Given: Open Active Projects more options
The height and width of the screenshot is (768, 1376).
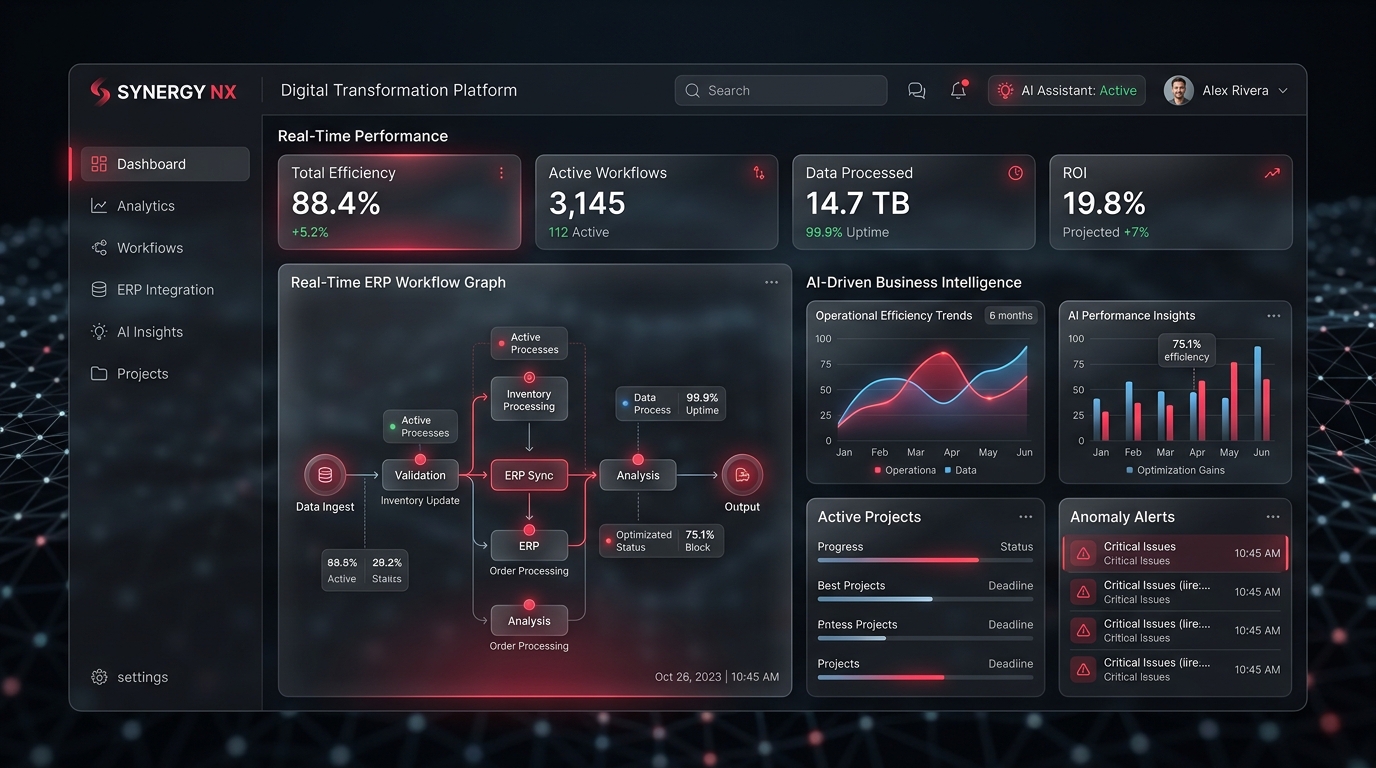Looking at the screenshot, I should (1025, 517).
